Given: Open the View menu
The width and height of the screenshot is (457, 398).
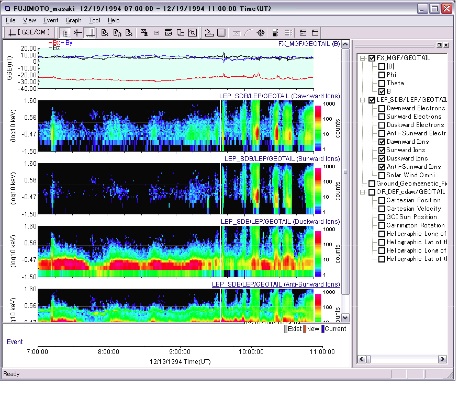Looking at the screenshot, I should pos(29,20).
